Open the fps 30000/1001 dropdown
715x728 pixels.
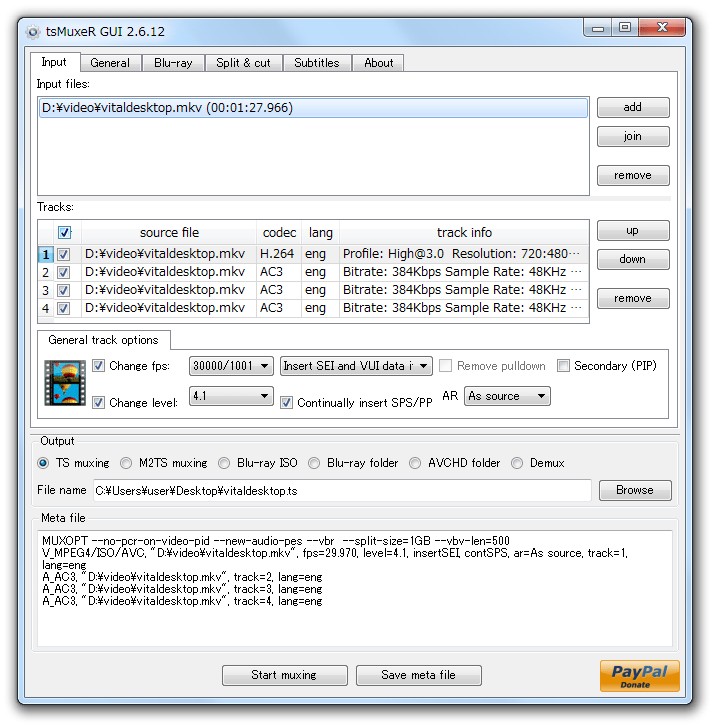pyautogui.click(x=231, y=366)
